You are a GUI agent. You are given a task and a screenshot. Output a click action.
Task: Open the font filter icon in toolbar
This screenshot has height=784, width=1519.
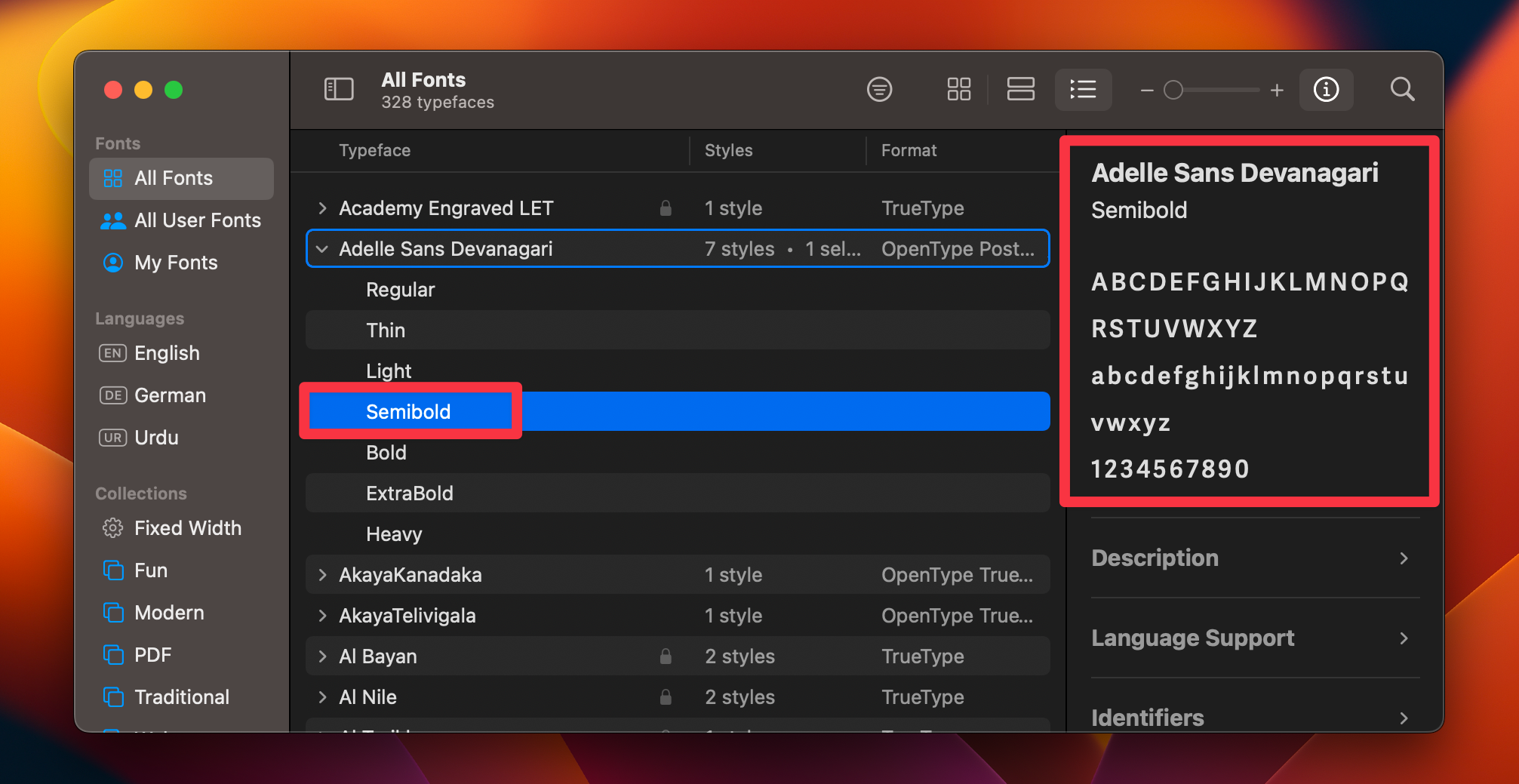pos(879,89)
